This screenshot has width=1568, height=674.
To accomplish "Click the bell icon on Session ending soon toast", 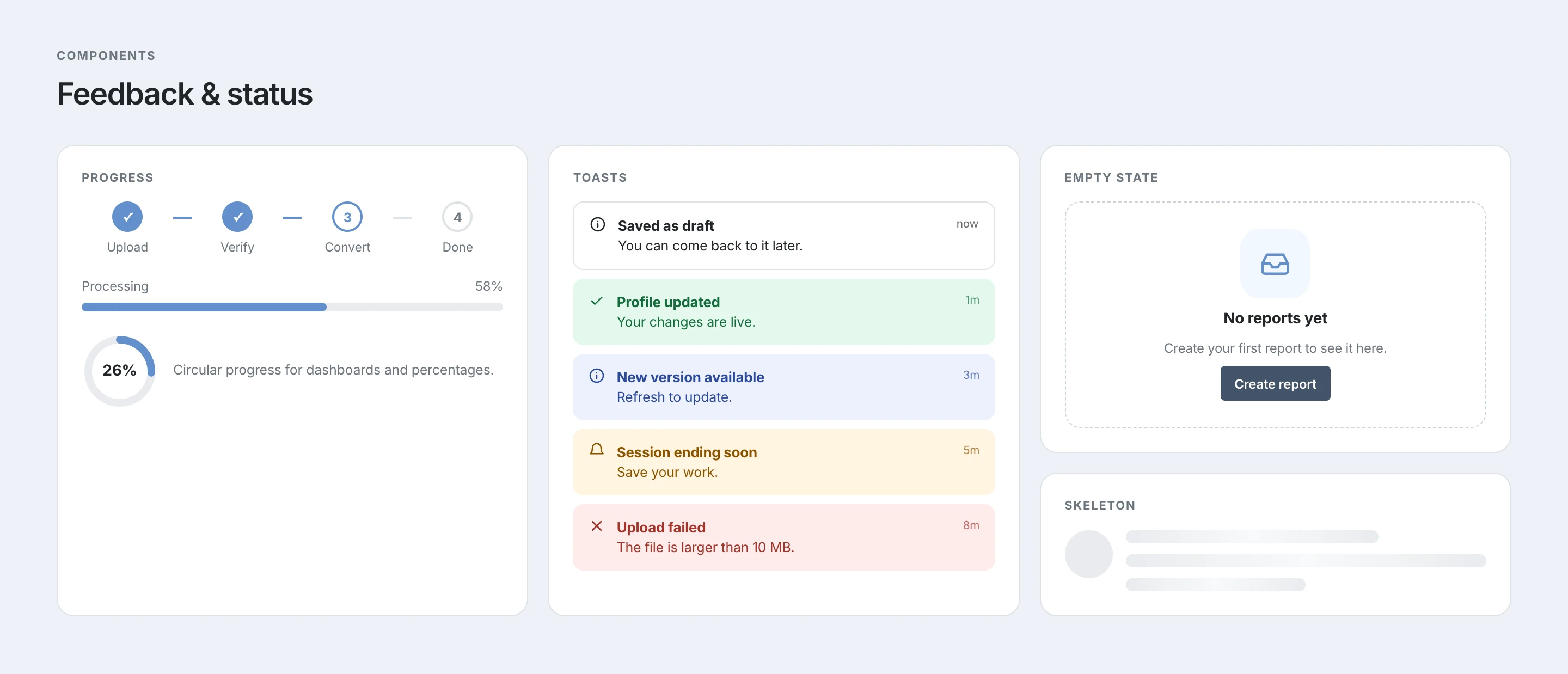I will pos(597,450).
